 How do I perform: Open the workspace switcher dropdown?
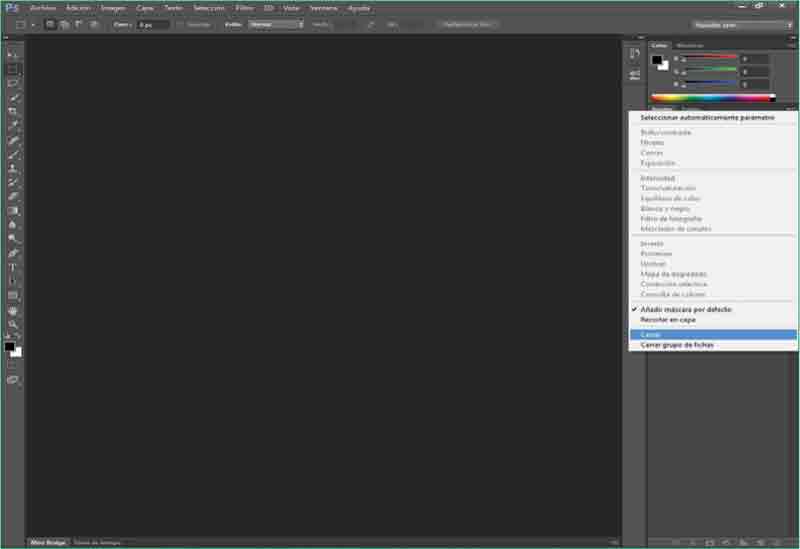(742, 24)
